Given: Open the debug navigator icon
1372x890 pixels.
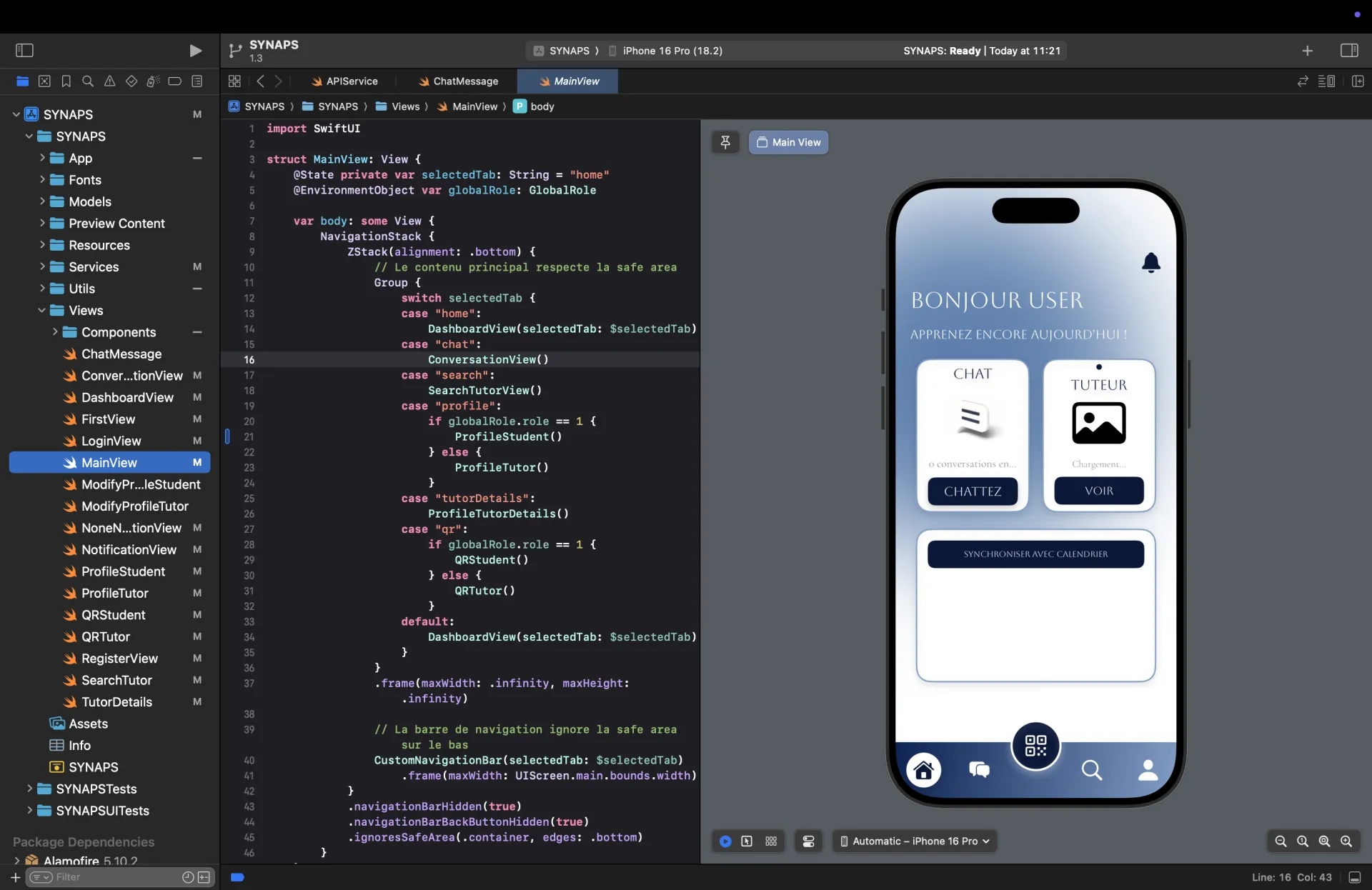Looking at the screenshot, I should 153,81.
